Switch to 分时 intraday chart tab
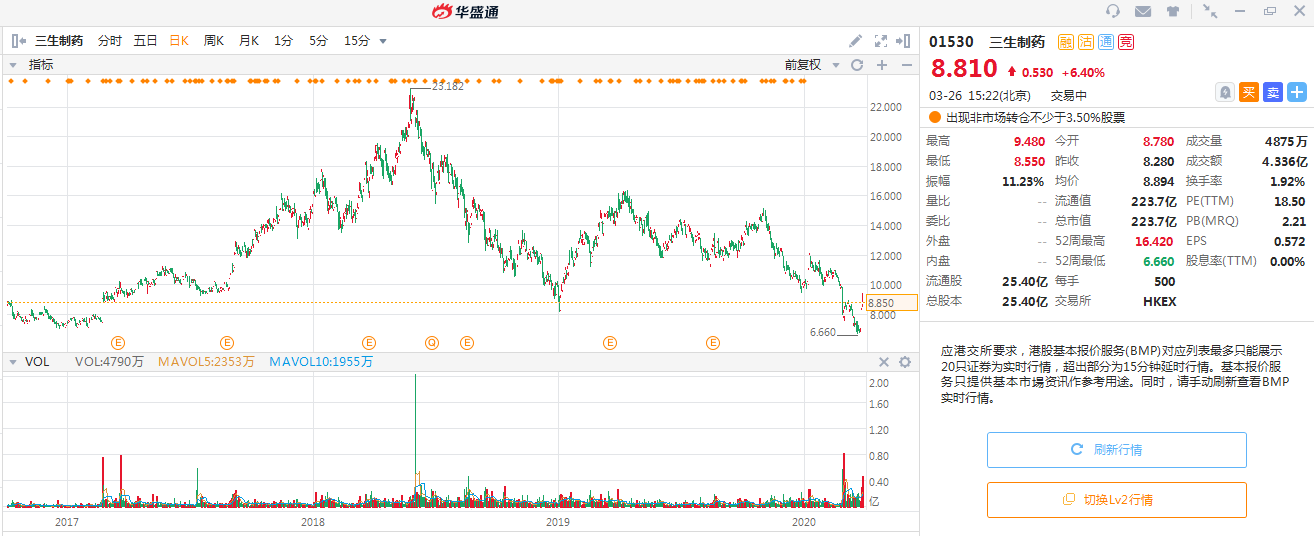Viewport: 1314px width, 536px height. pos(109,41)
